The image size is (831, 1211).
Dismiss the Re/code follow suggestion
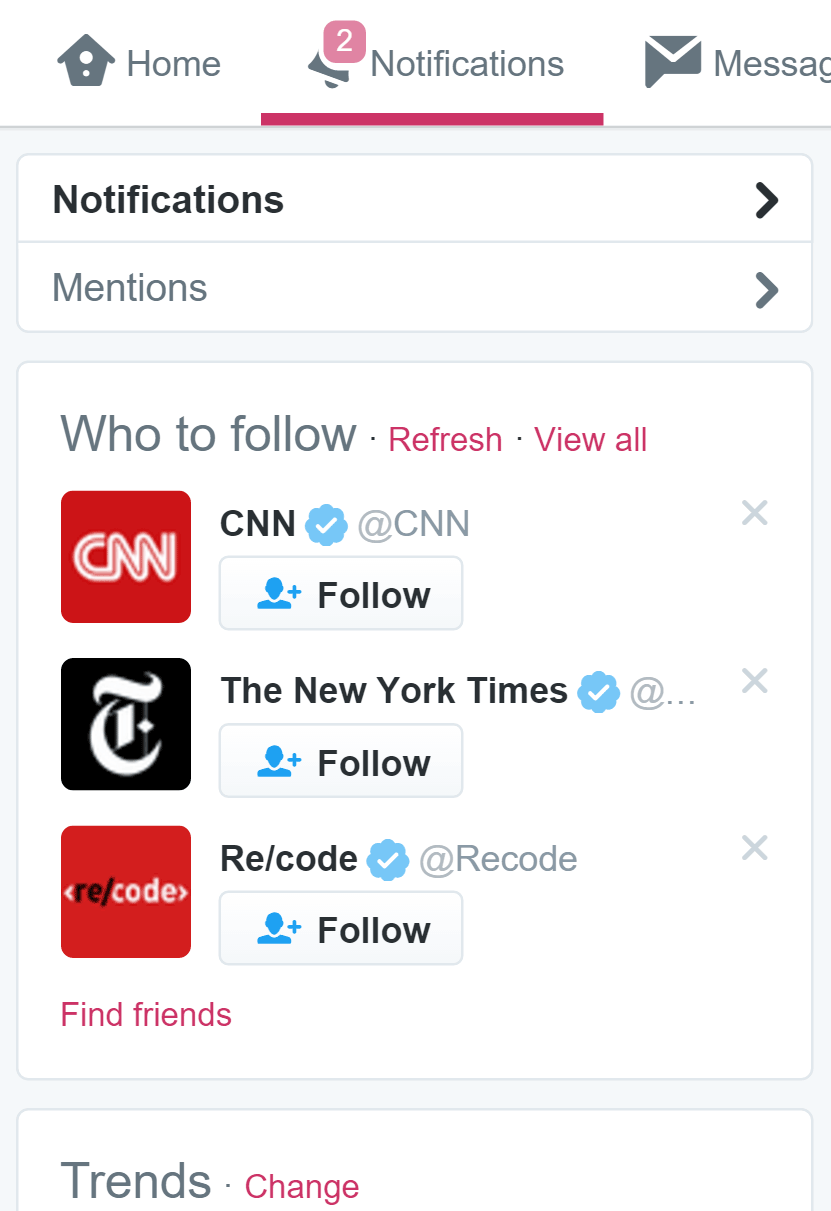tap(754, 849)
